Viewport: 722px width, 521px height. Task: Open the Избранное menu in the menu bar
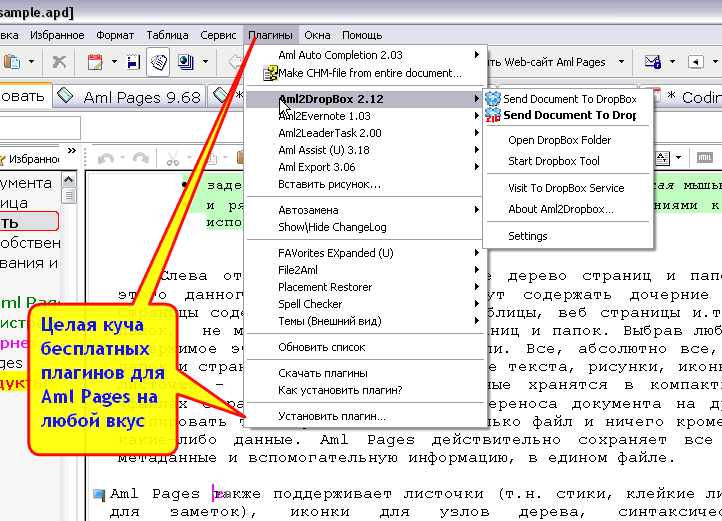tap(57, 35)
